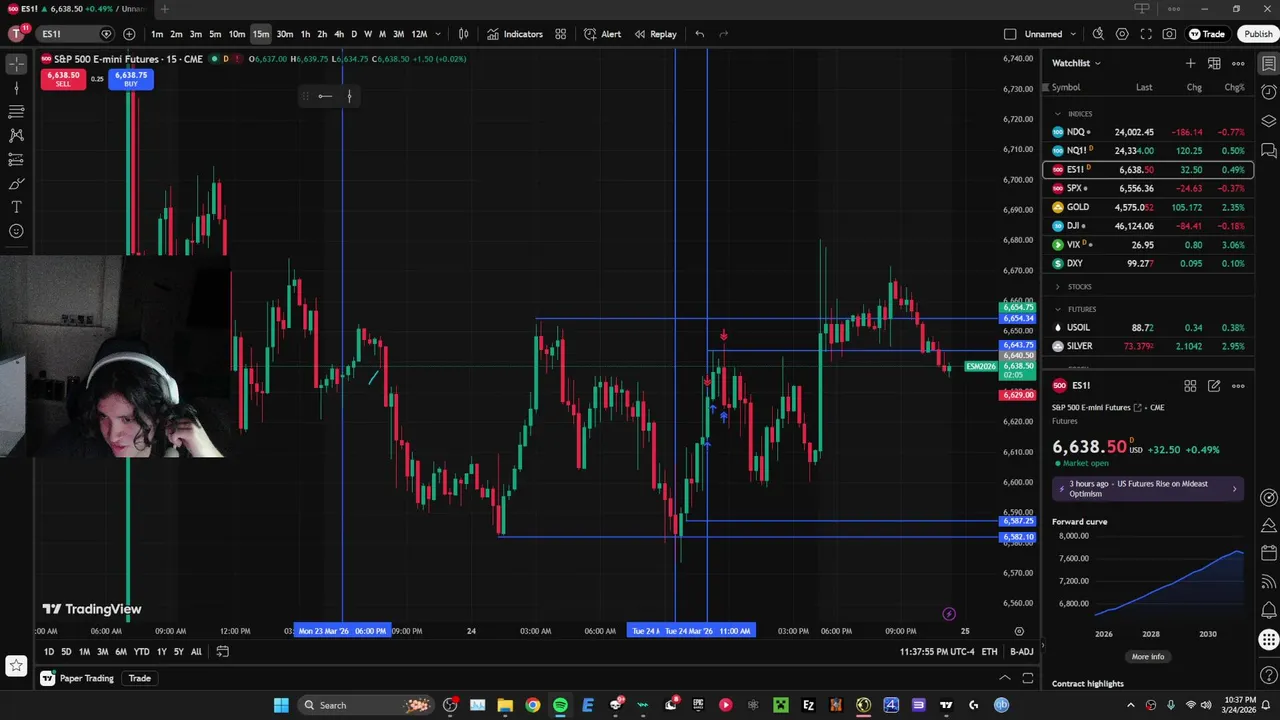Open candle chart style selector

[463, 34]
